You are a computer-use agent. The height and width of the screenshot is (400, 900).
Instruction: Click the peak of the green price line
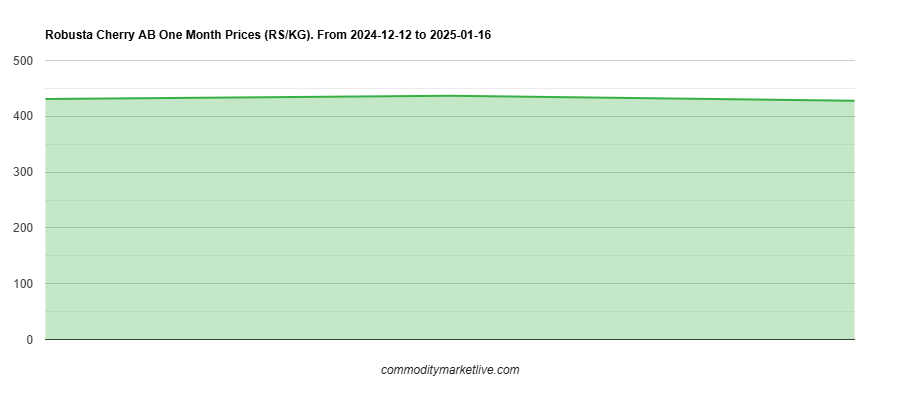click(450, 96)
